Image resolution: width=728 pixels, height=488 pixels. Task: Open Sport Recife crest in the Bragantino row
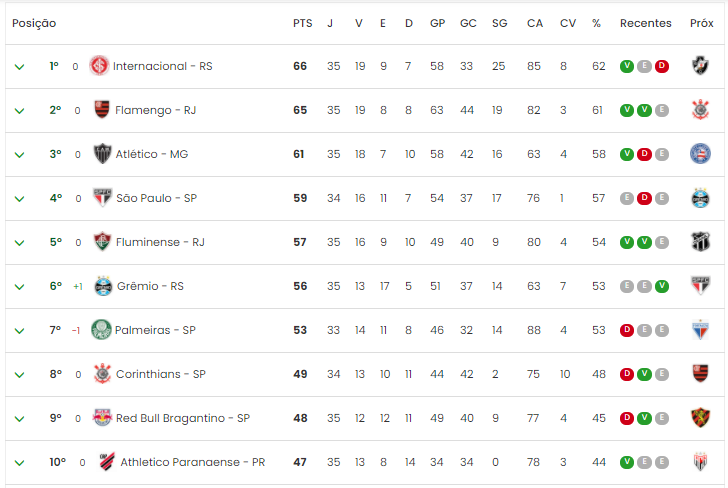tap(701, 417)
